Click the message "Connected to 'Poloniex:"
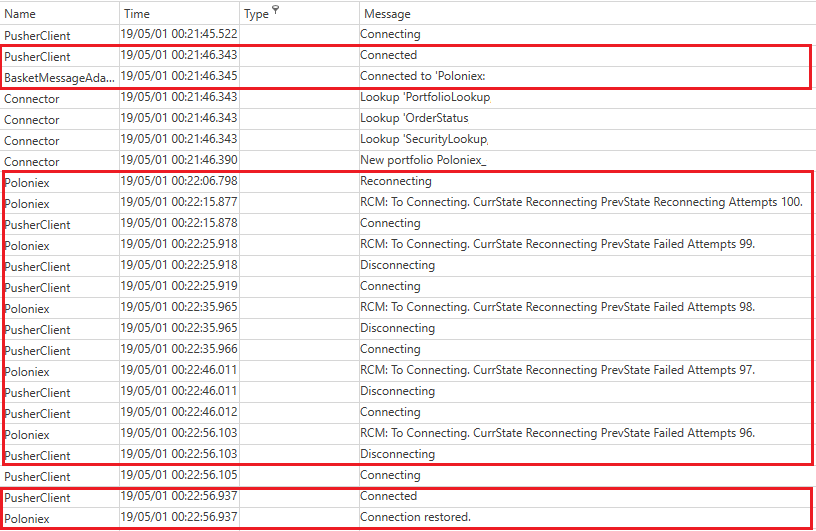The width and height of the screenshot is (816, 531). tap(423, 76)
